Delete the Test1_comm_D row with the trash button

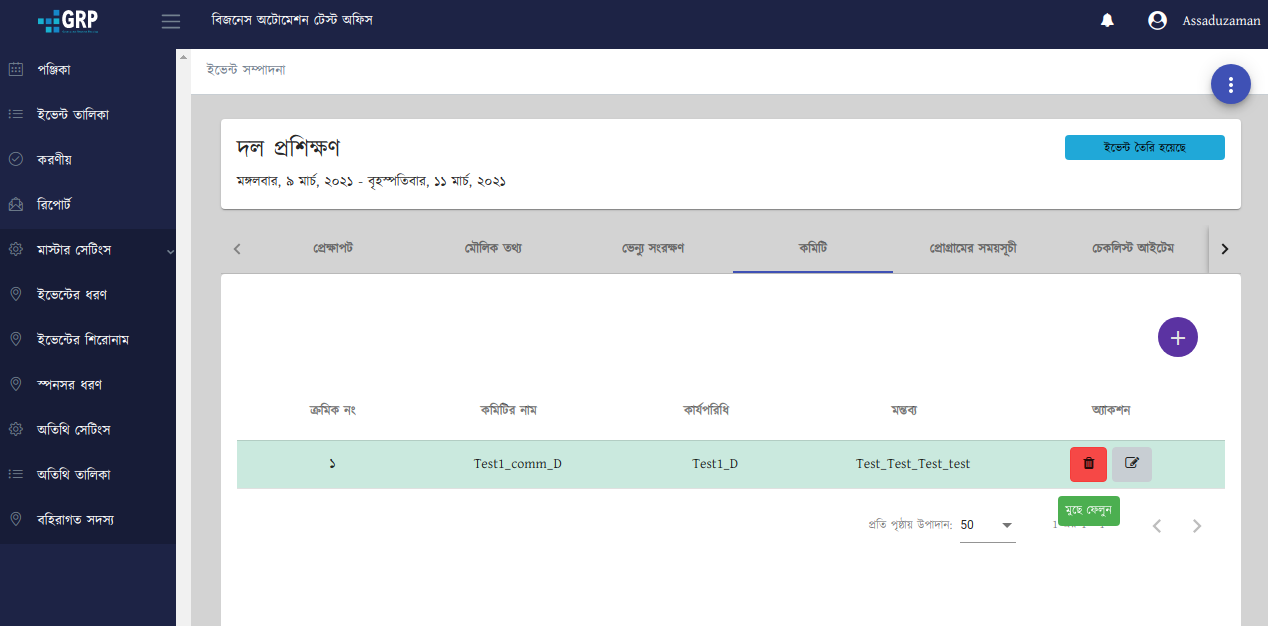[x=1088, y=464]
